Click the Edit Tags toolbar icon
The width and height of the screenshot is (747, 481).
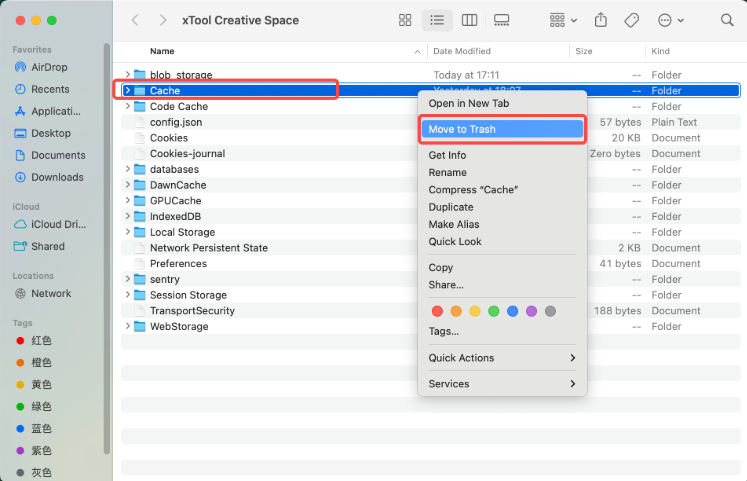[x=631, y=20]
